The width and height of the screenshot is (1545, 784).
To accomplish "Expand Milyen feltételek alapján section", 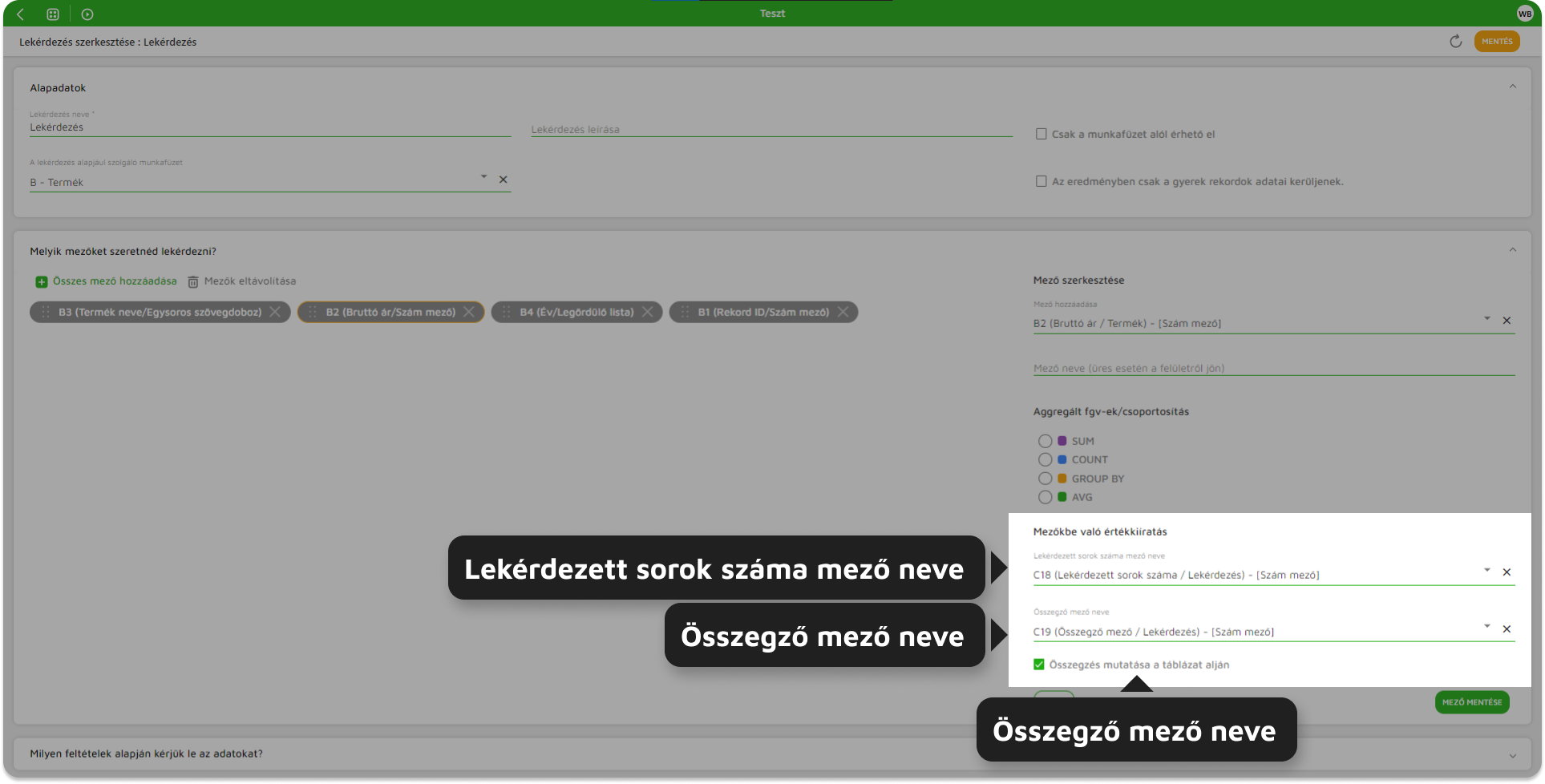I will tap(1513, 755).
